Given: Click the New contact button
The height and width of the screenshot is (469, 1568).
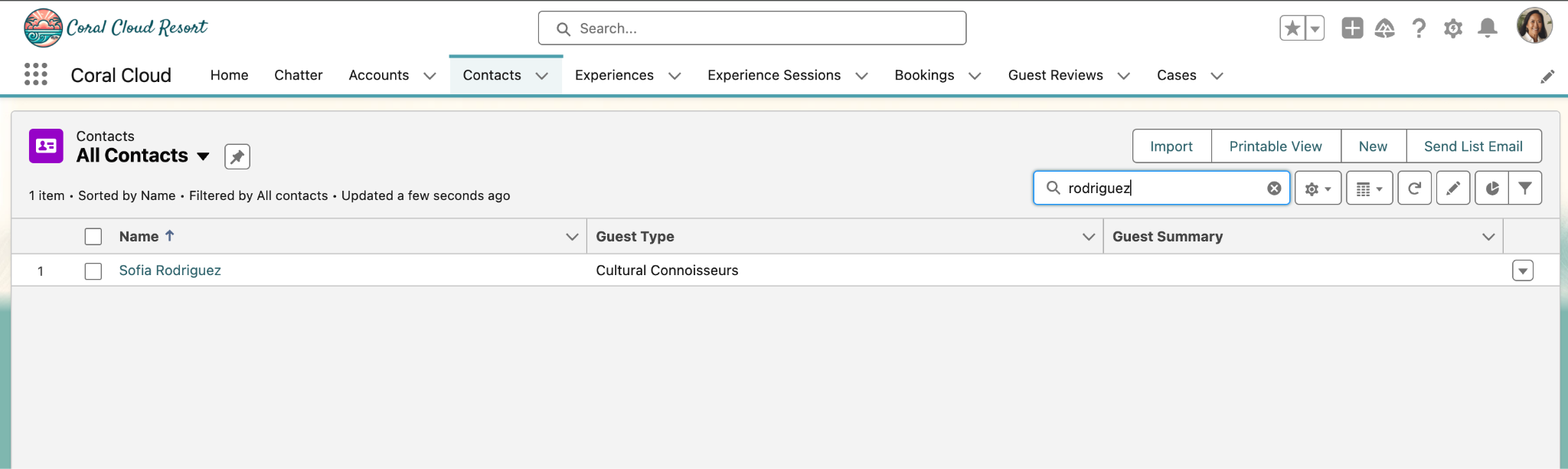Looking at the screenshot, I should (1373, 146).
